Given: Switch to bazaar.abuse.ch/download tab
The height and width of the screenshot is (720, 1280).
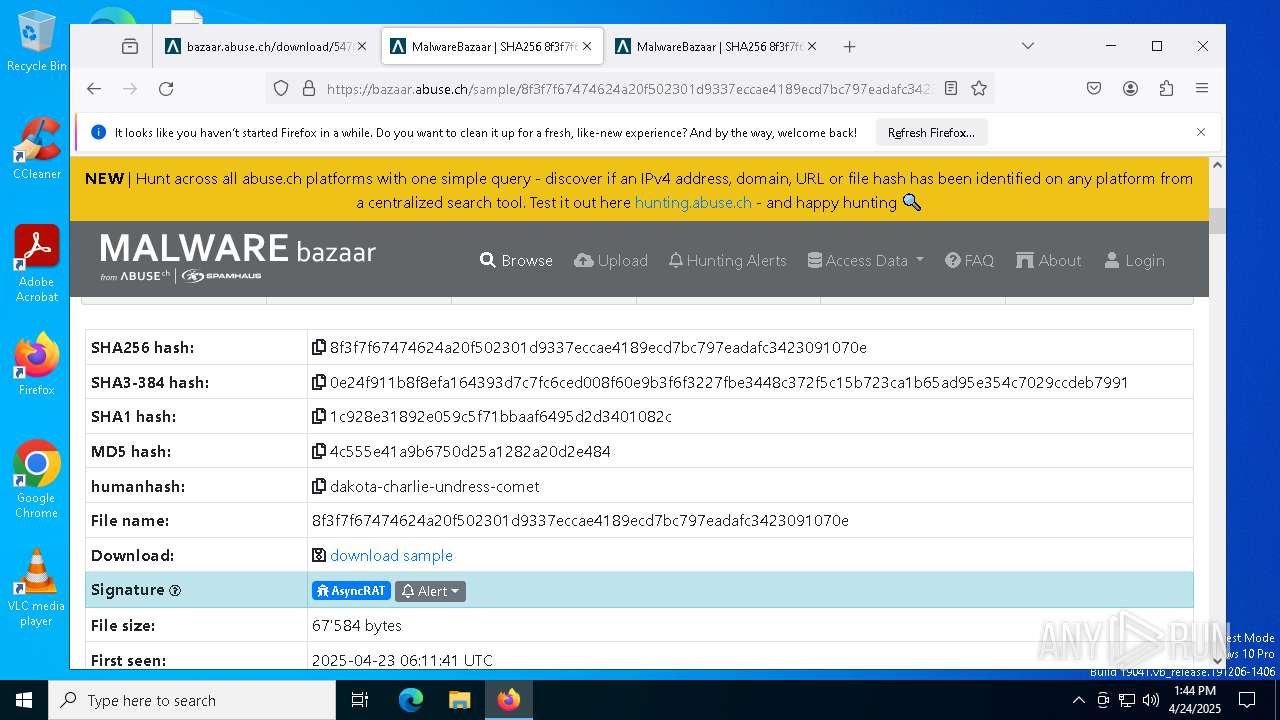Looking at the screenshot, I should pos(265,46).
